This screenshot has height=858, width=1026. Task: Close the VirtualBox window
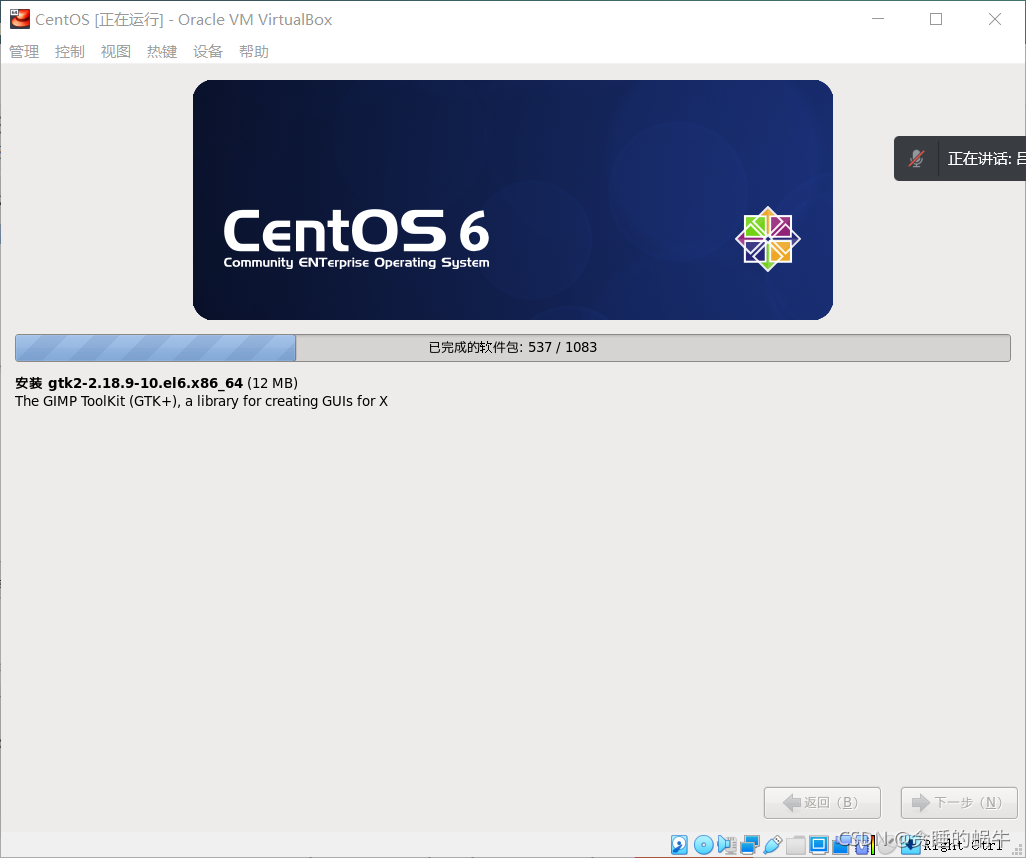click(x=995, y=19)
